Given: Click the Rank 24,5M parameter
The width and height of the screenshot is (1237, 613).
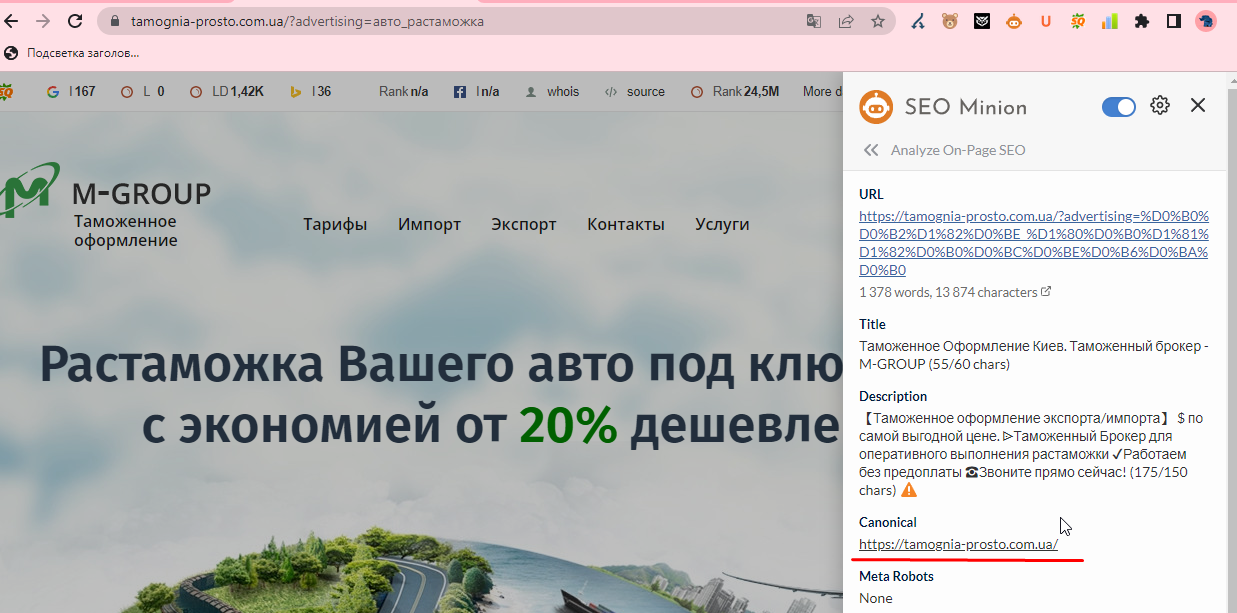Looking at the screenshot, I should (x=735, y=91).
